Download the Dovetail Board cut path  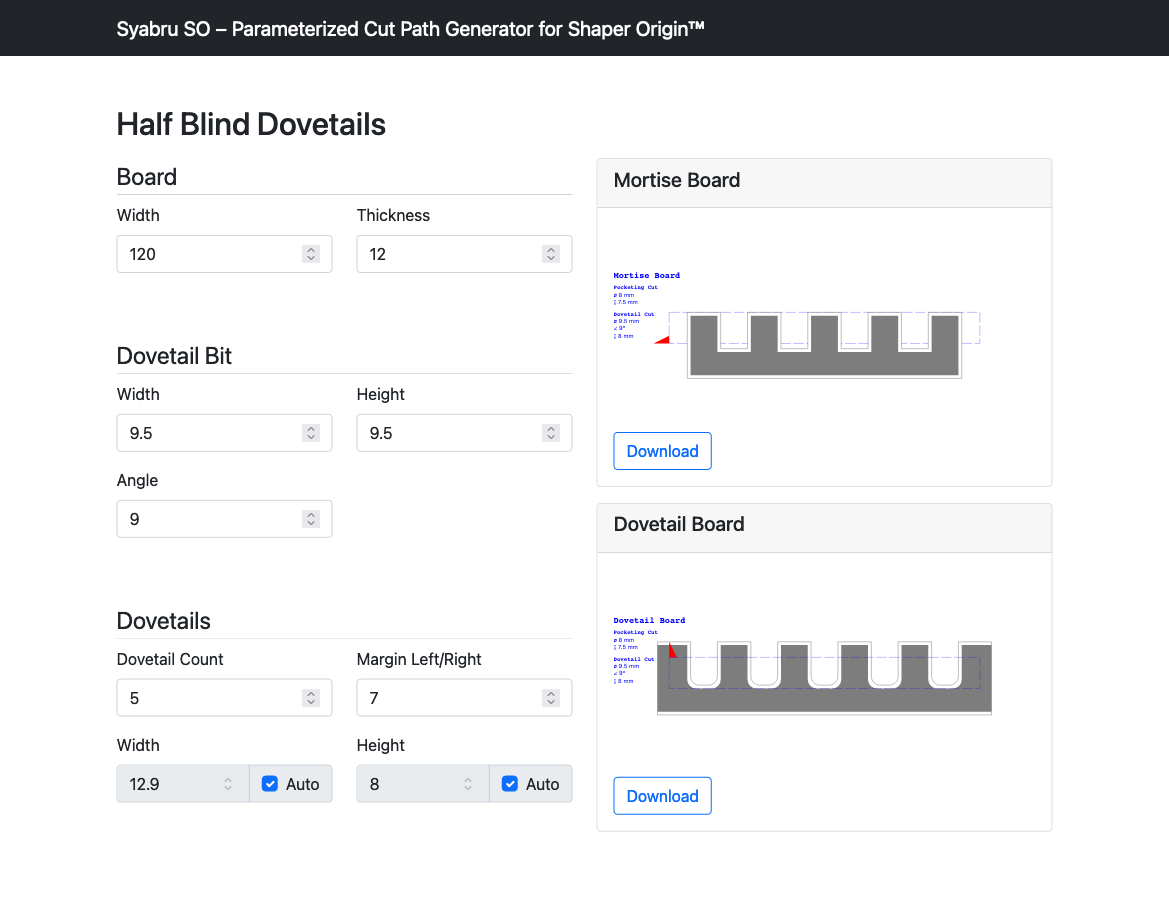click(x=662, y=796)
